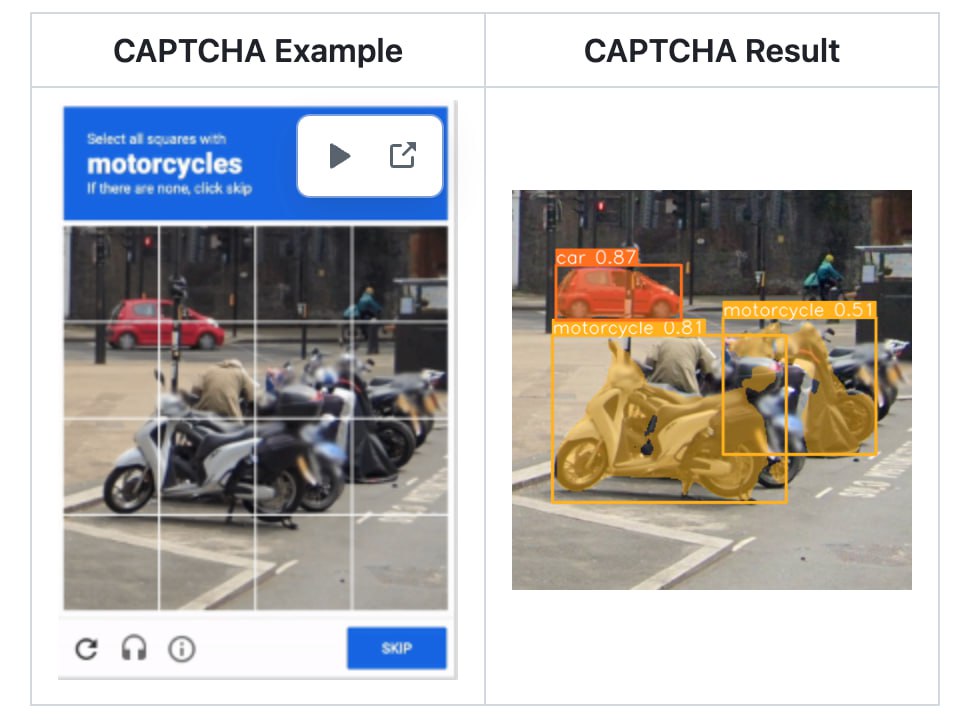958x728 pixels.
Task: Click the SKIP button
Action: (395, 648)
